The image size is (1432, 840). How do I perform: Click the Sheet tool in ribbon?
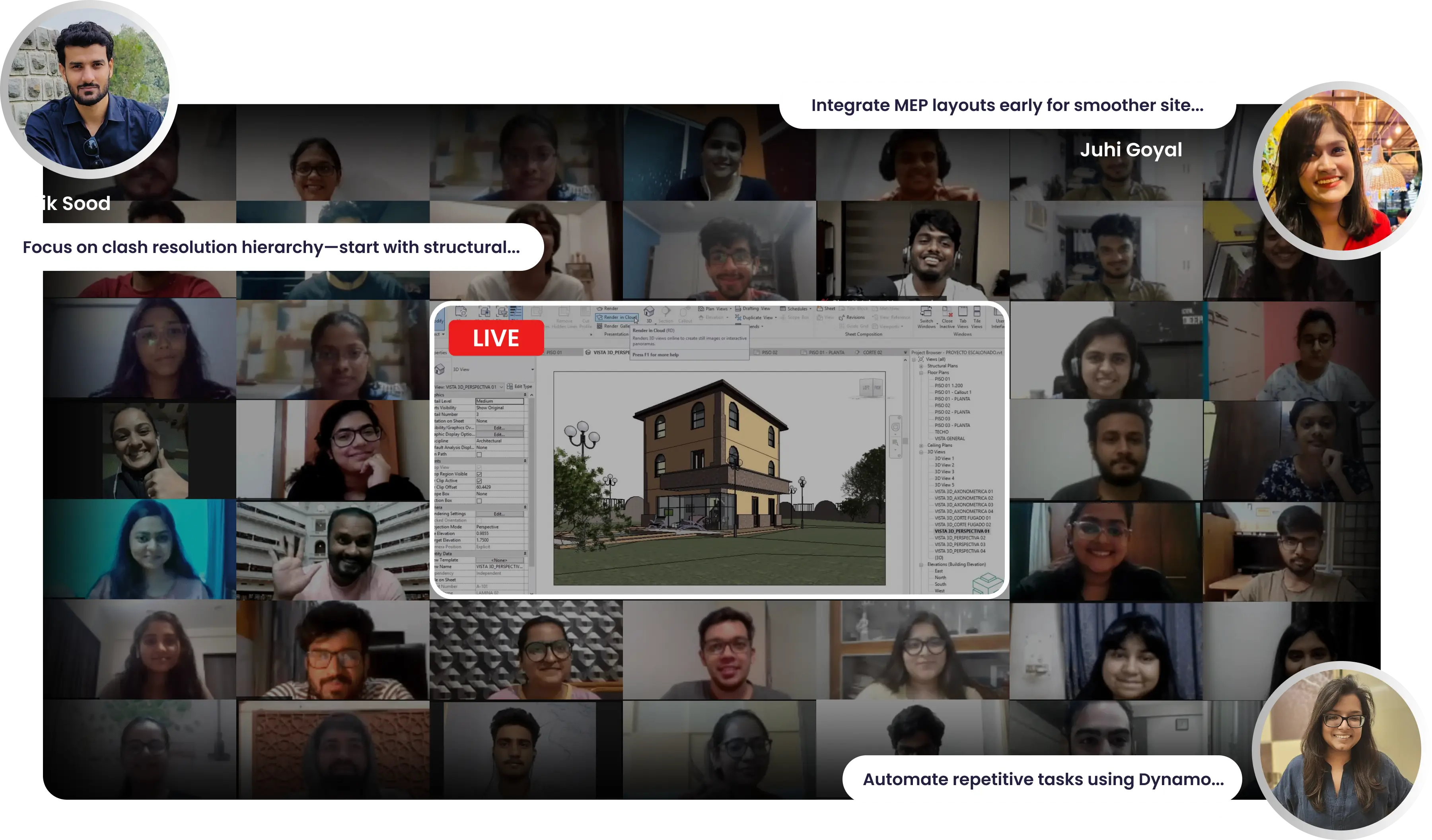pyautogui.click(x=826, y=309)
